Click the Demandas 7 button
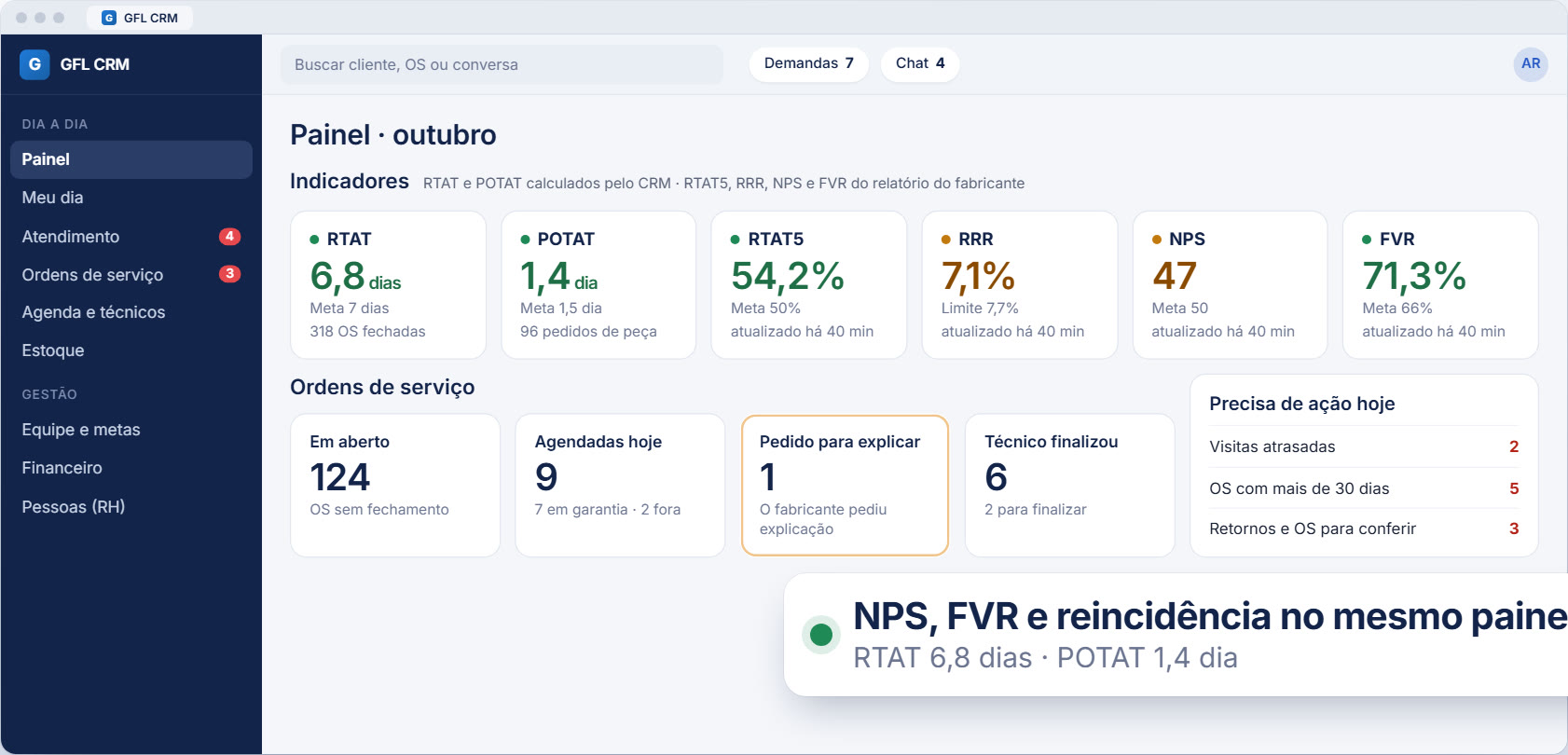This screenshot has width=1568, height=755. coord(809,63)
